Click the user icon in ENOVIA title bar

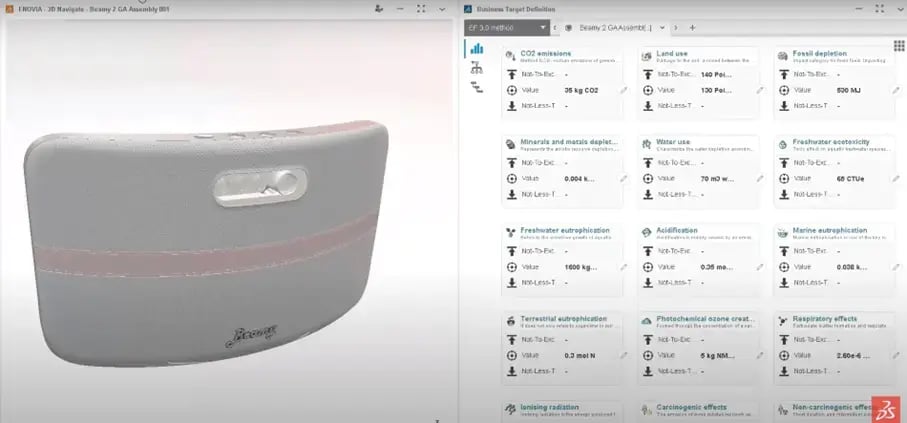pyautogui.click(x=379, y=9)
